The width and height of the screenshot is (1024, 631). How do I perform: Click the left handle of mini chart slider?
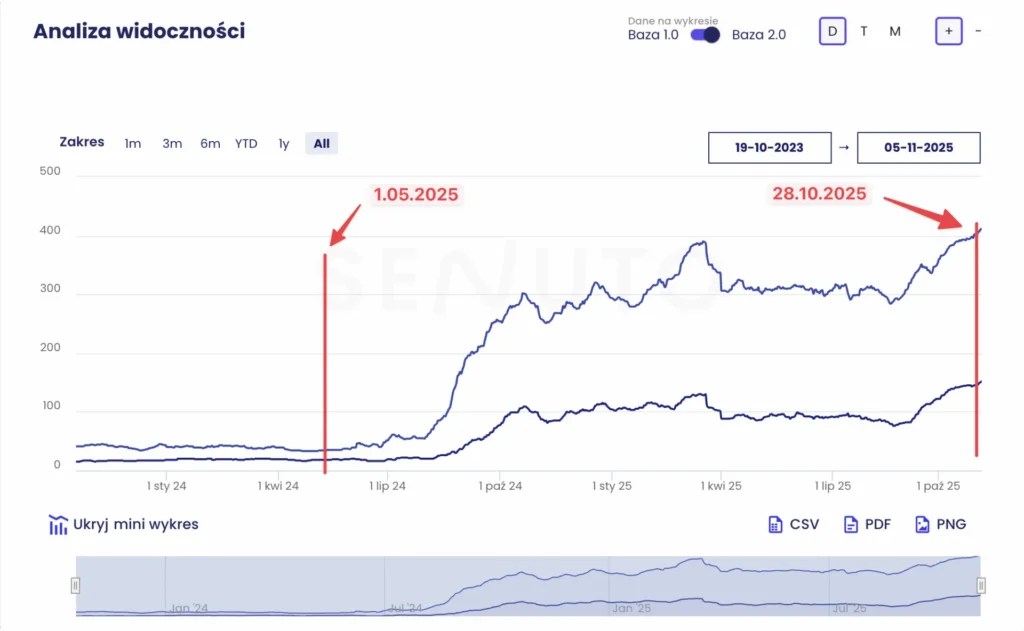pos(75,585)
